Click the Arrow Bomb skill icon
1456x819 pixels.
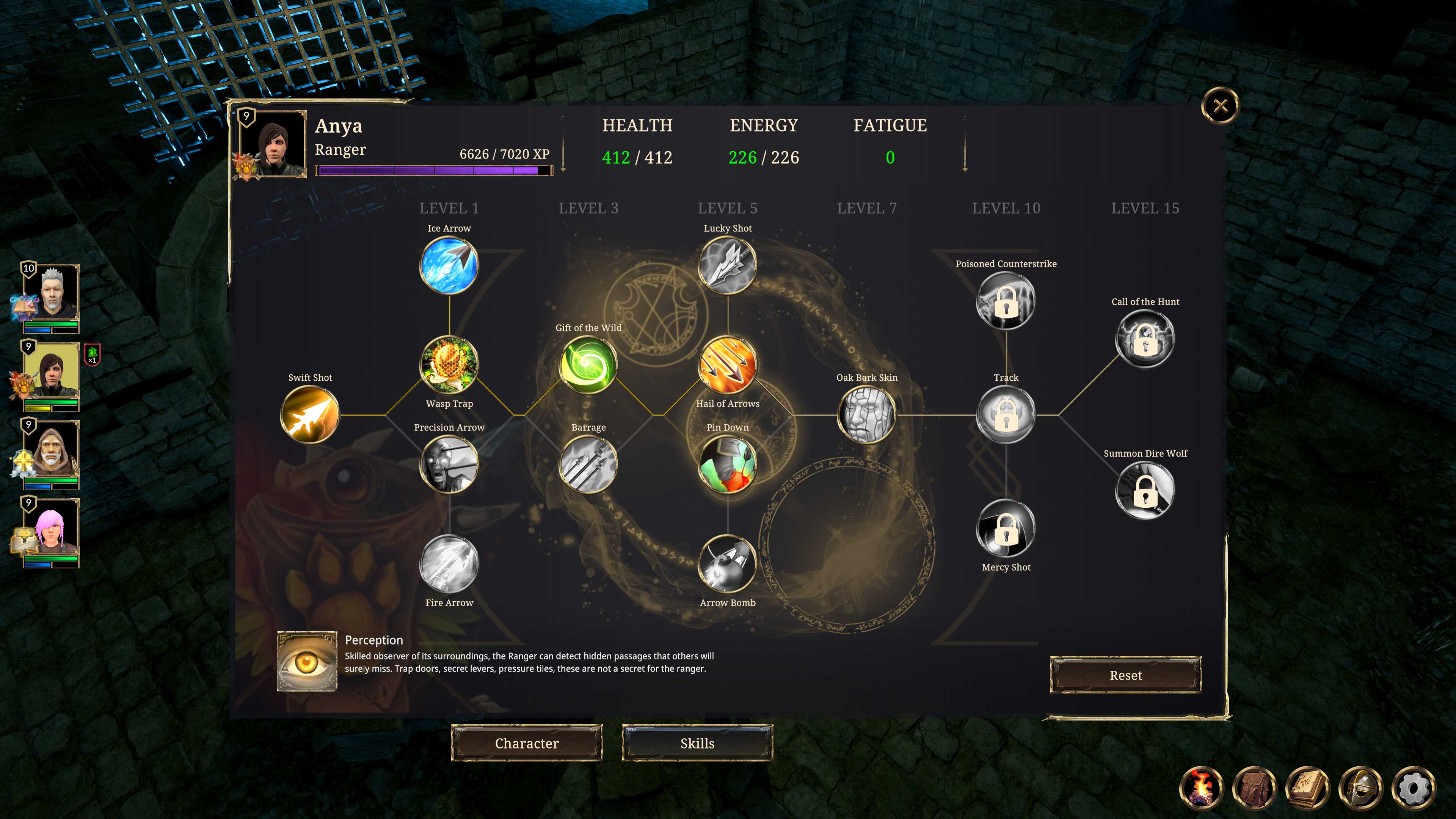coord(728,564)
